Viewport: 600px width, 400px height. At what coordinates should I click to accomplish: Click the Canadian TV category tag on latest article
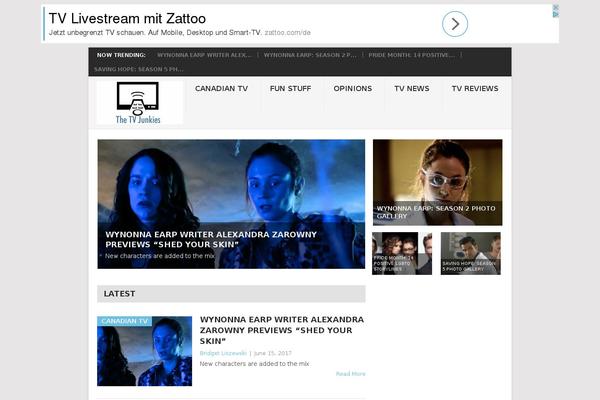(x=124, y=321)
